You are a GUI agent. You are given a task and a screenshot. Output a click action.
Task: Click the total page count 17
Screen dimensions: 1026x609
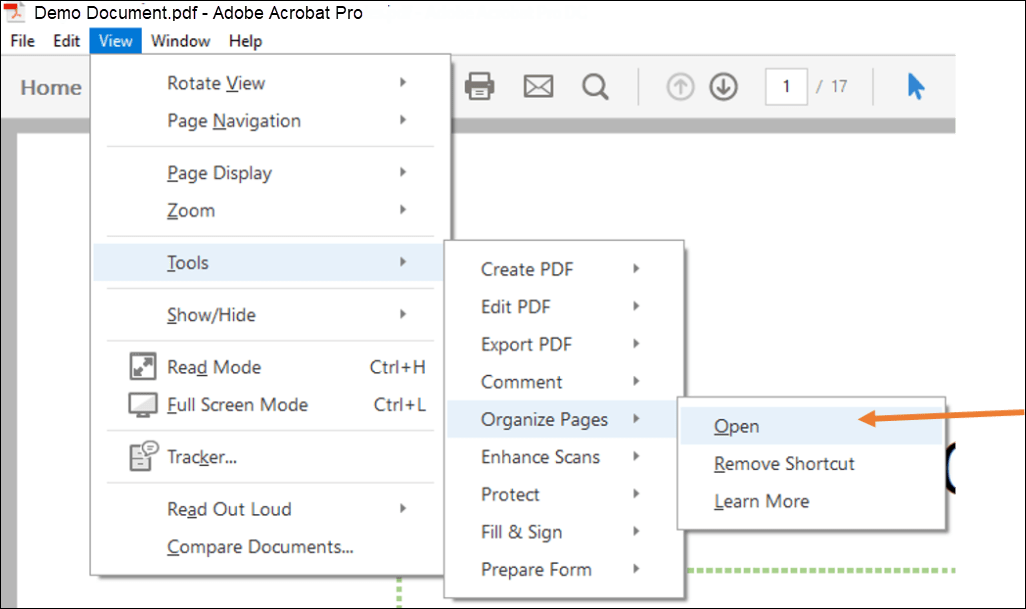[839, 86]
